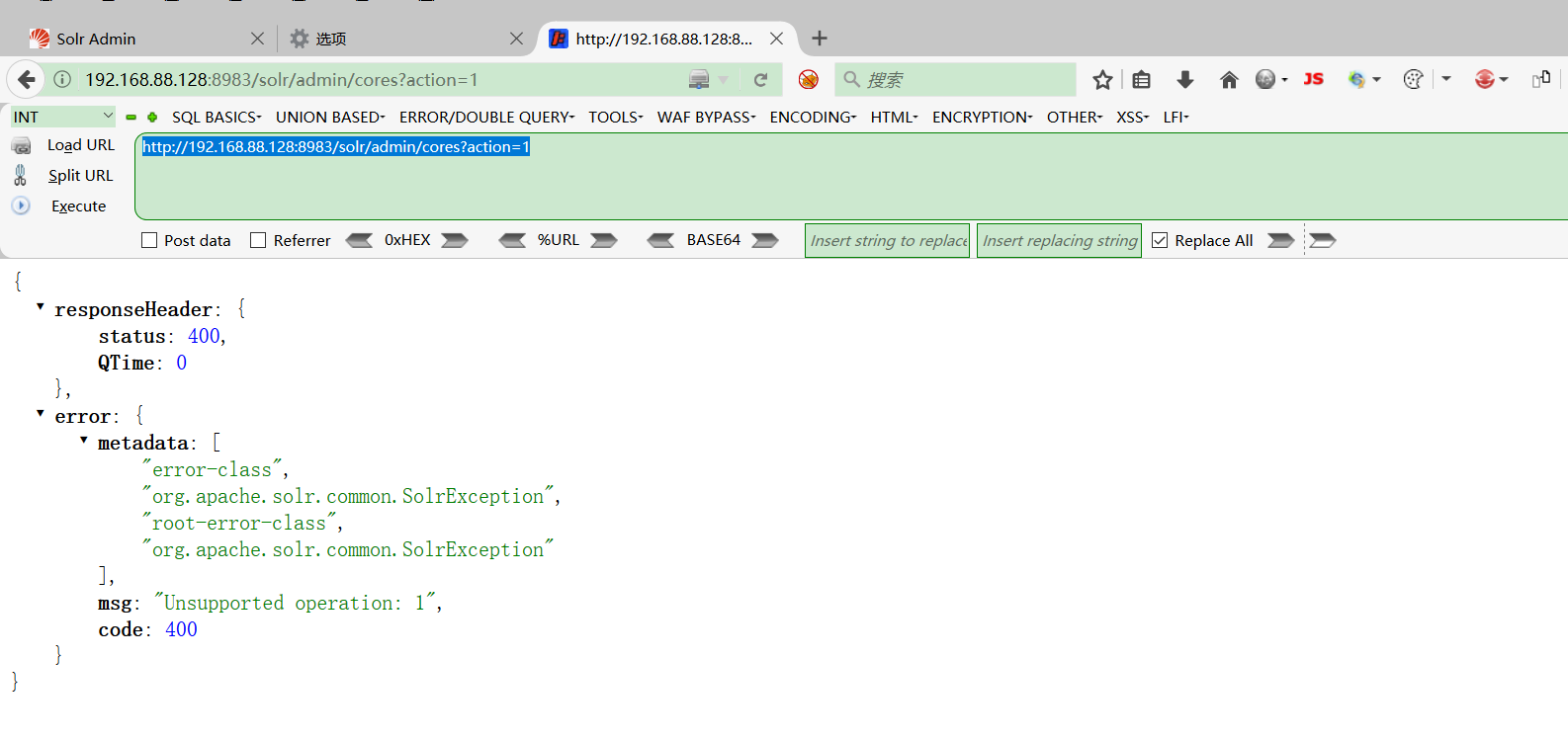Open the LFI menu

pos(1176,117)
